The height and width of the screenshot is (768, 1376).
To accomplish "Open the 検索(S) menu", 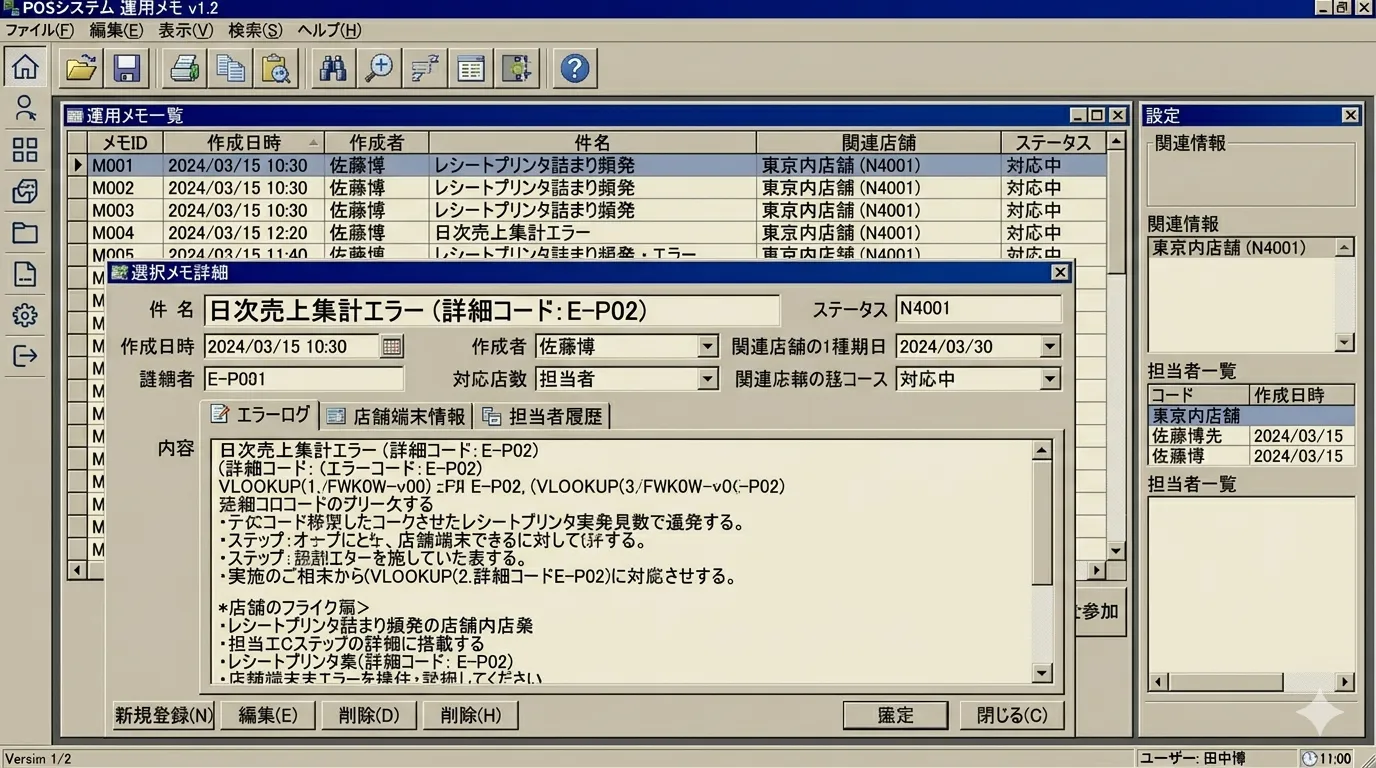I will [x=255, y=30].
